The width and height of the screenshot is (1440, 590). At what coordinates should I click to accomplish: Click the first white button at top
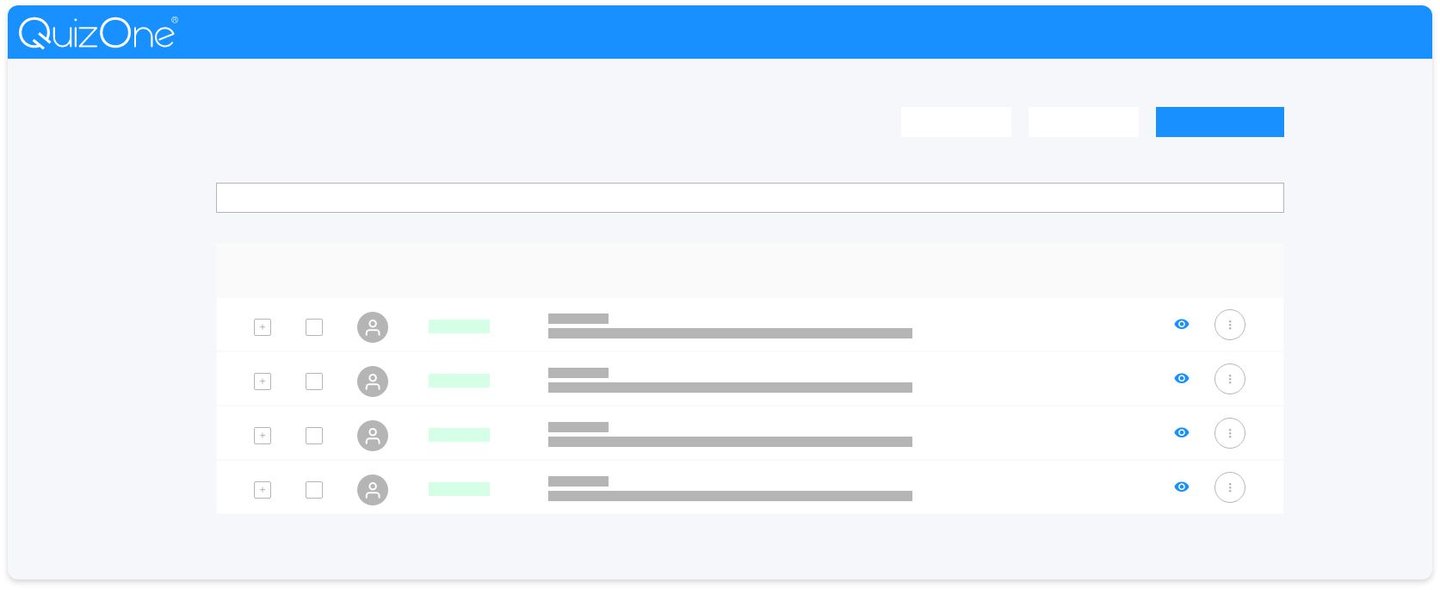tap(956, 122)
